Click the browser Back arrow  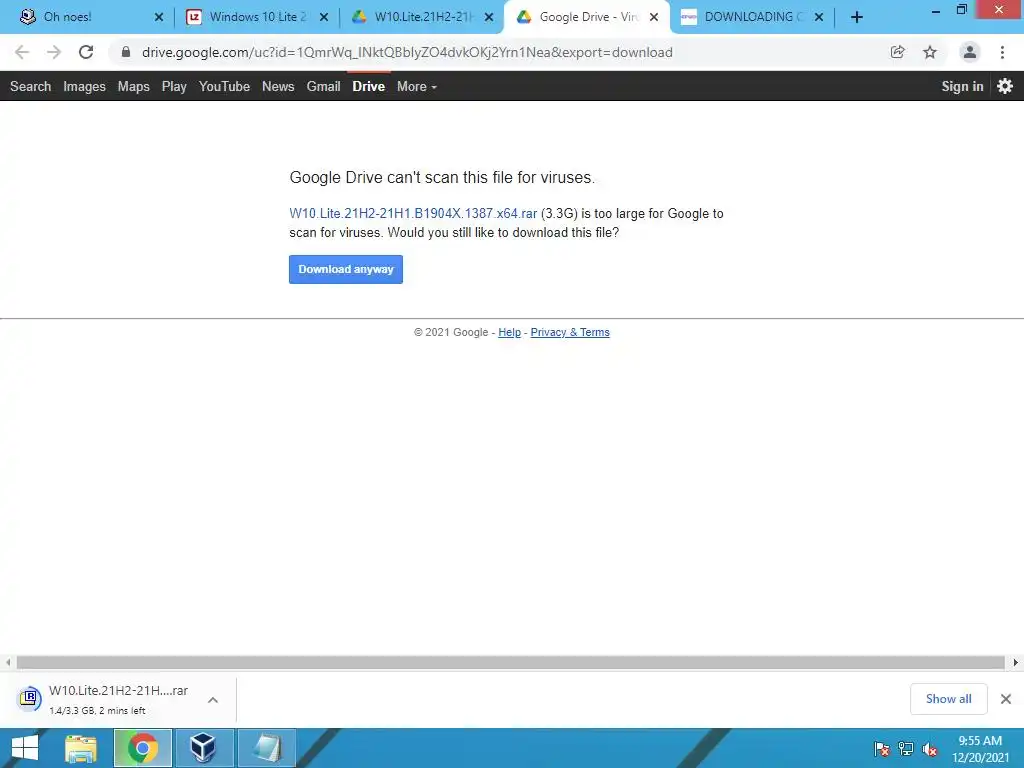tap(22, 52)
